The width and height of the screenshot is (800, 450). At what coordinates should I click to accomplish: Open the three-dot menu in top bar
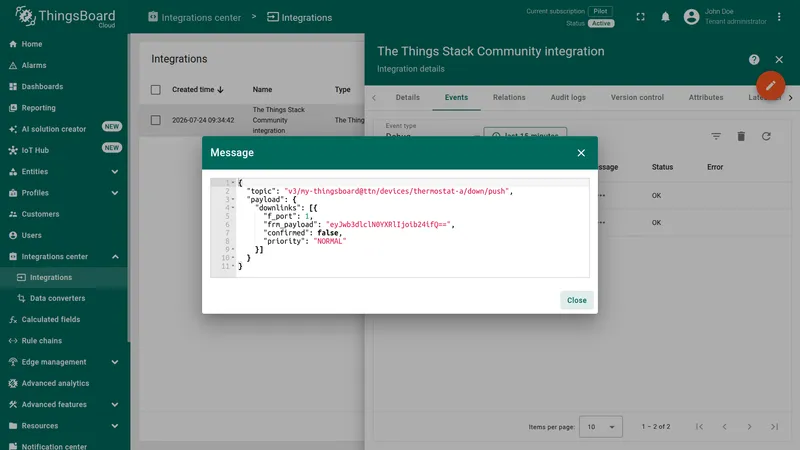(779, 17)
